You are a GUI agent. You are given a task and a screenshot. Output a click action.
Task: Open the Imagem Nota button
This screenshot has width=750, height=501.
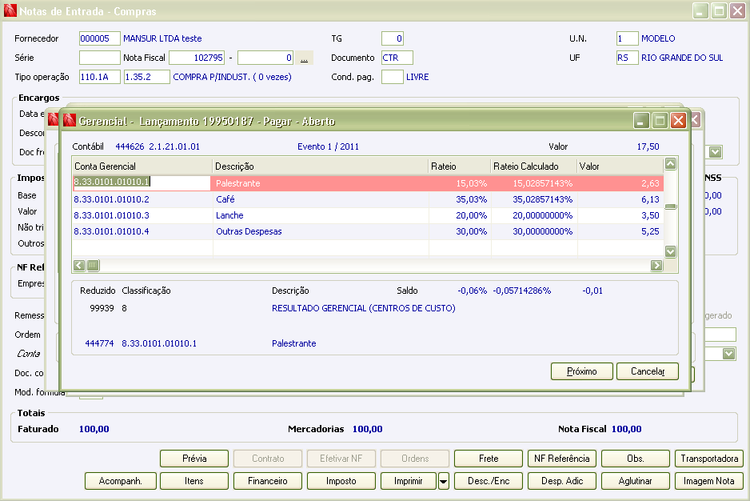[709, 481]
